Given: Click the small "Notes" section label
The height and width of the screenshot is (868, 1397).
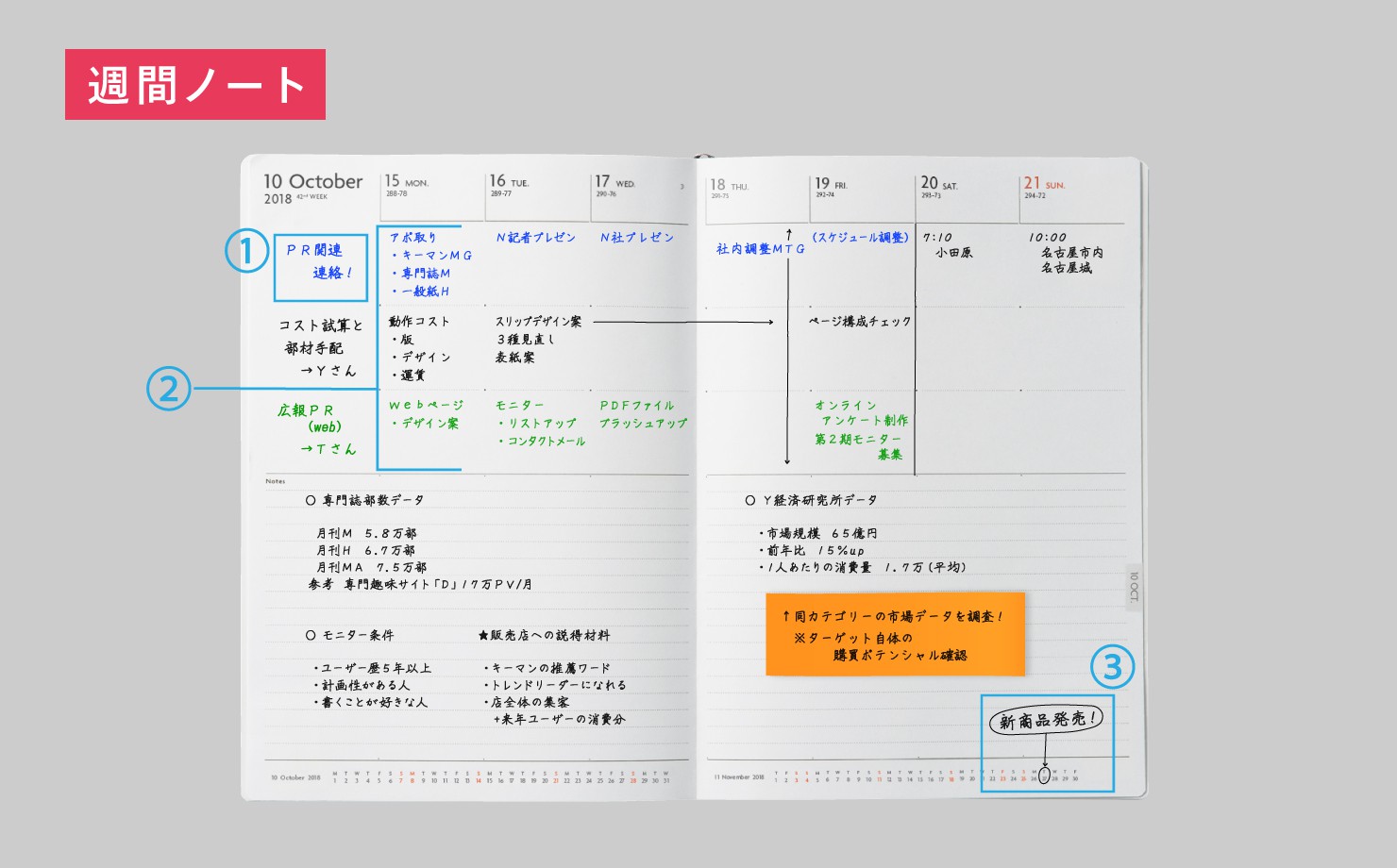Looking at the screenshot, I should (x=276, y=481).
